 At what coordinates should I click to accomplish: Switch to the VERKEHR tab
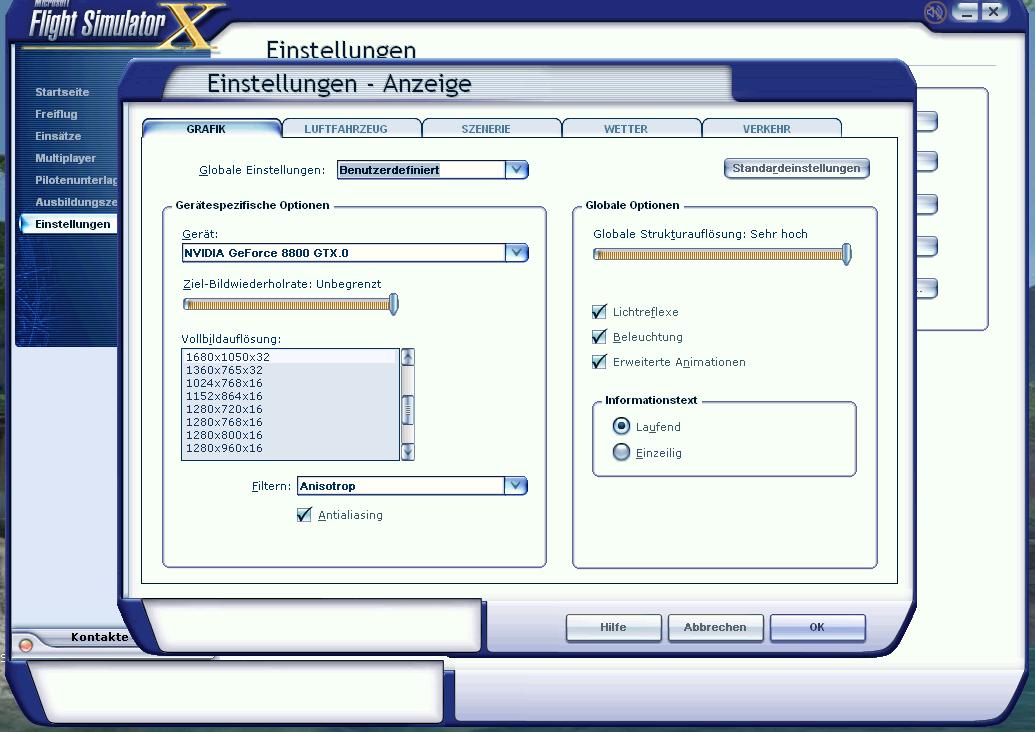[x=766, y=129]
